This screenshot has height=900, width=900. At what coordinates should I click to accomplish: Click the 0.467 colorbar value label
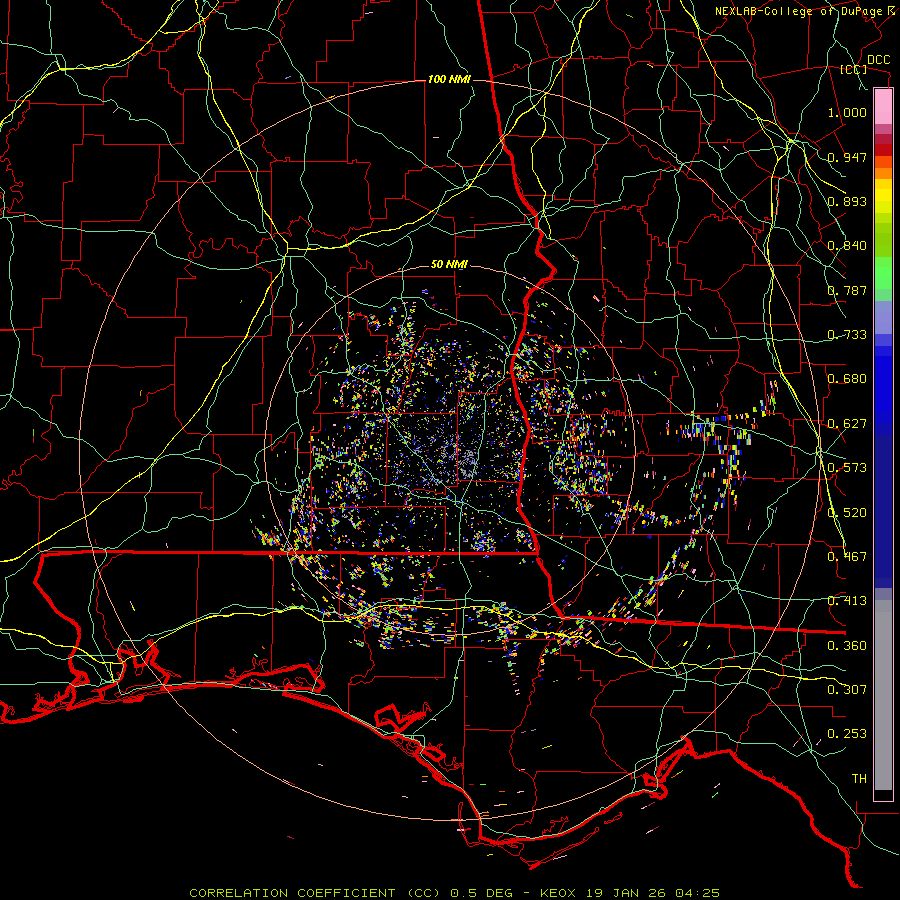(x=847, y=557)
